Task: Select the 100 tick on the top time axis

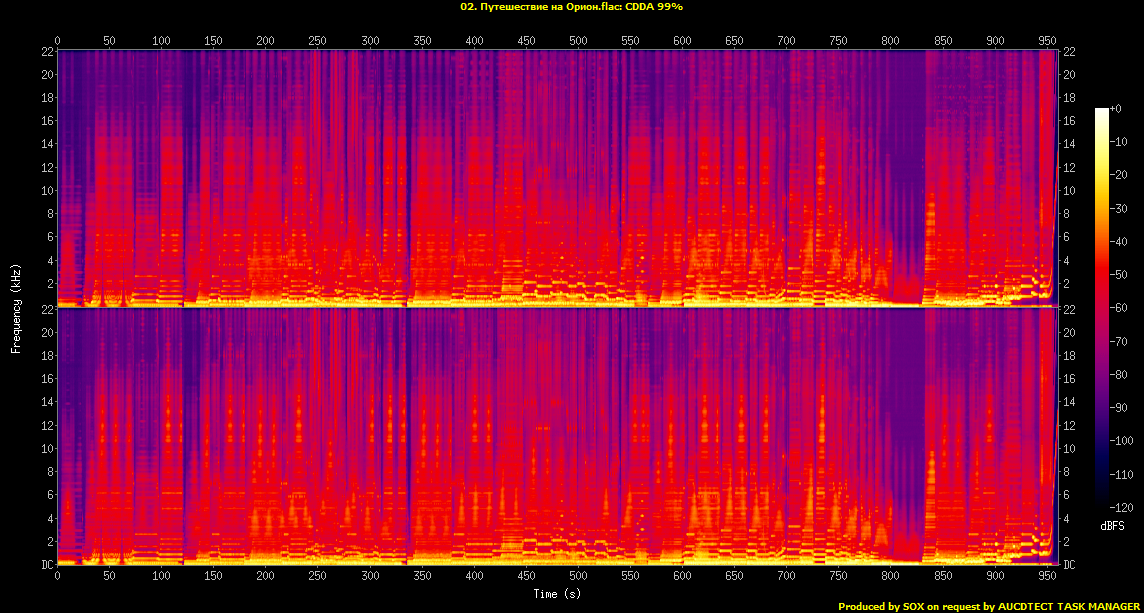Action: pyautogui.click(x=161, y=40)
